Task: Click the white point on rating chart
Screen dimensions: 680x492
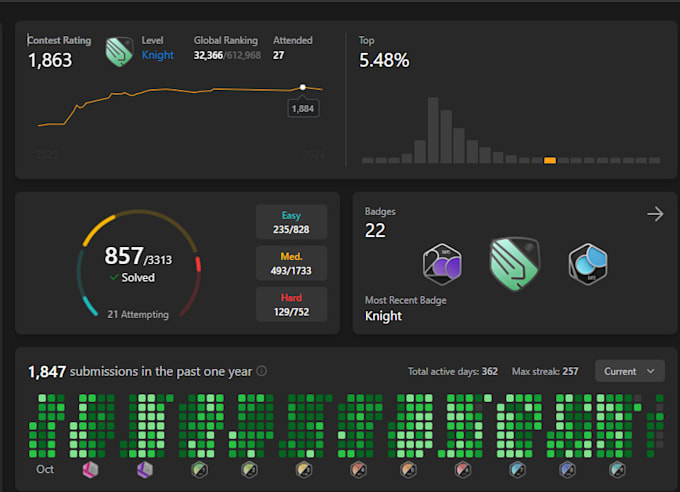Action: point(303,87)
